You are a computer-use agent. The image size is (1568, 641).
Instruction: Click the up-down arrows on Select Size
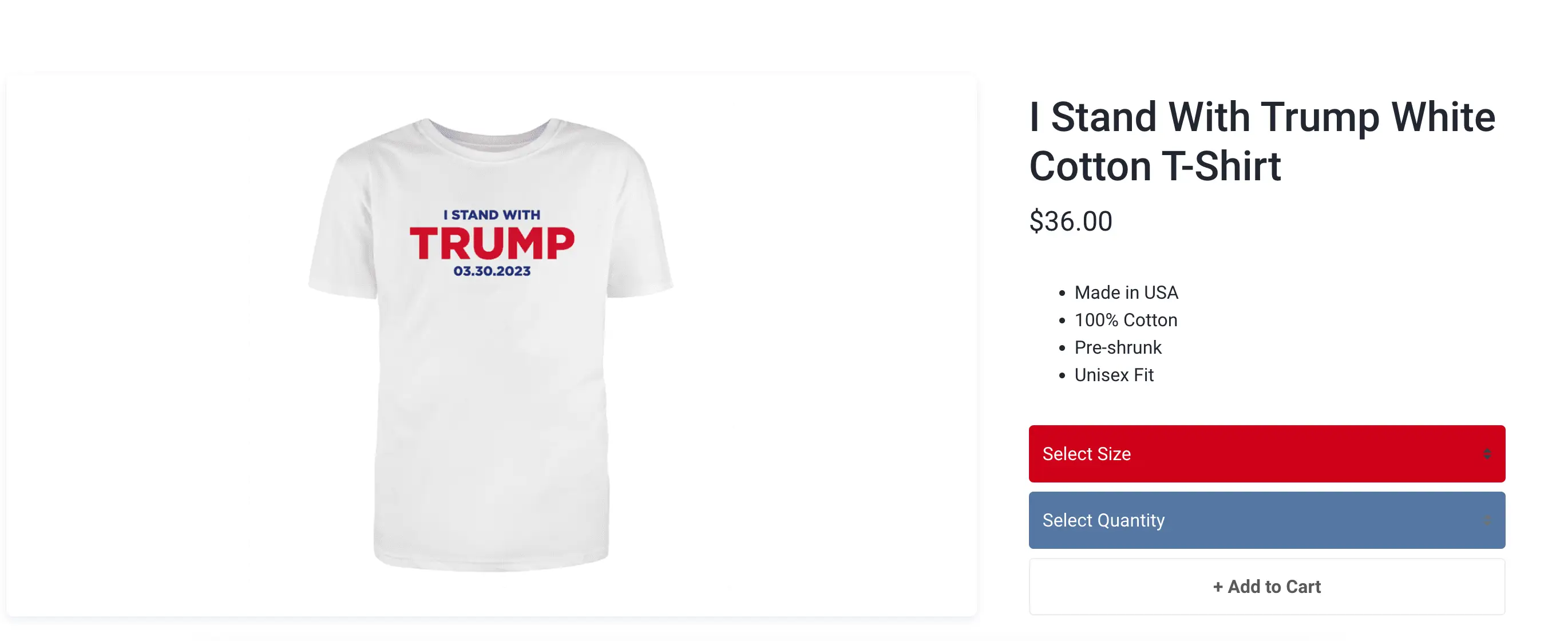coord(1487,453)
